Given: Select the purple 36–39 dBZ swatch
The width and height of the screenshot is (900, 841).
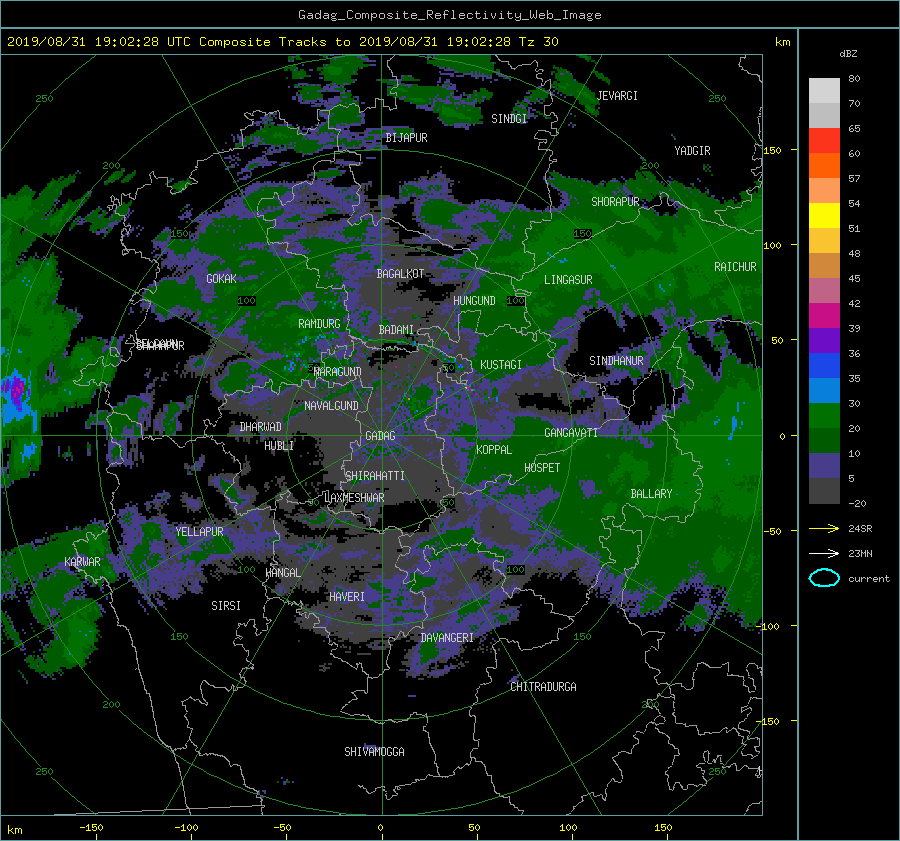Looking at the screenshot, I should tap(824, 341).
